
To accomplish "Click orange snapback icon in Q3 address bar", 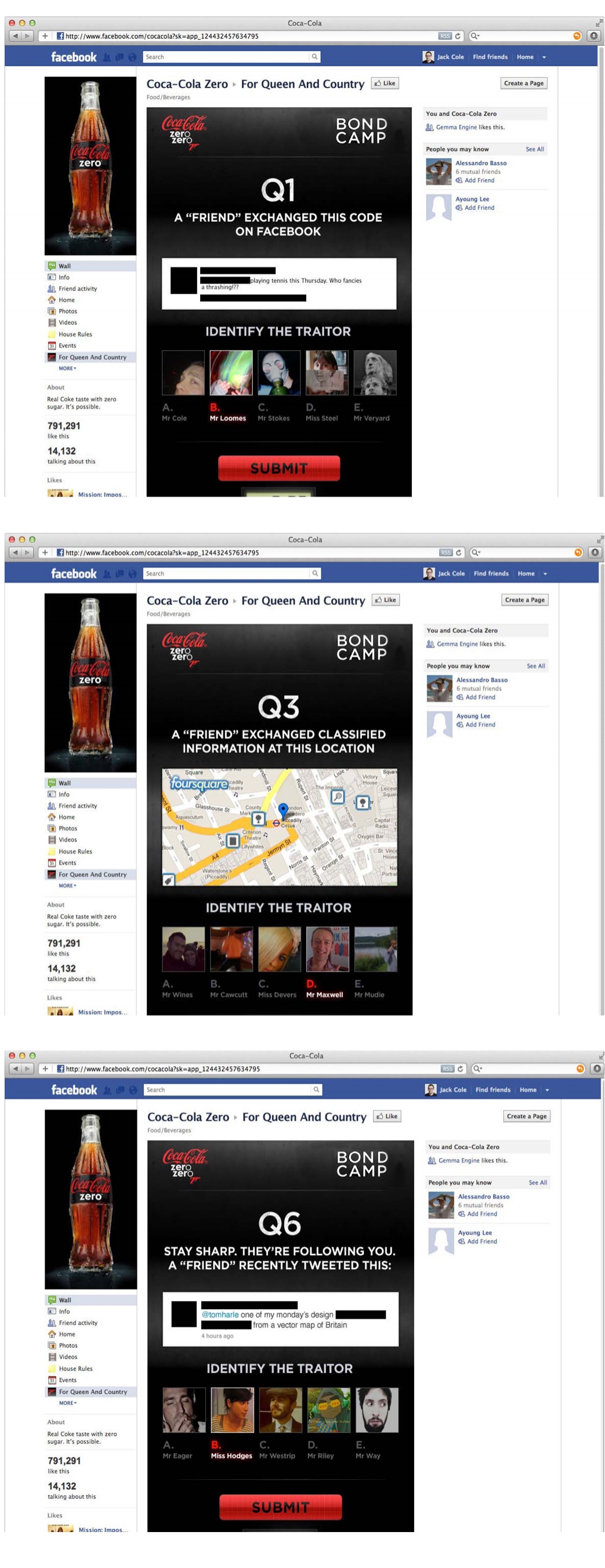I will click(578, 553).
